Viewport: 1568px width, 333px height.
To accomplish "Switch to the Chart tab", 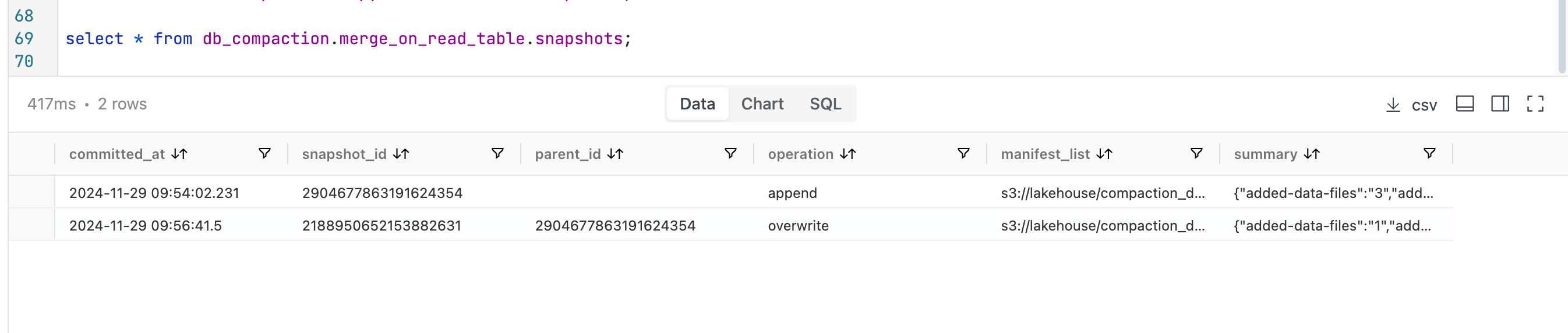I will coord(762,104).
